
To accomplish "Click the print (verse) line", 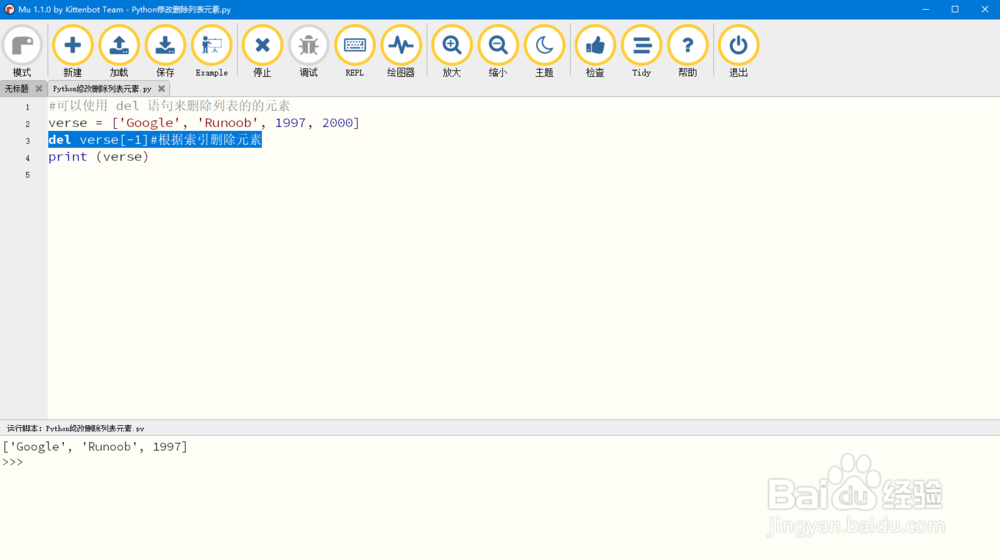I will (x=98, y=157).
